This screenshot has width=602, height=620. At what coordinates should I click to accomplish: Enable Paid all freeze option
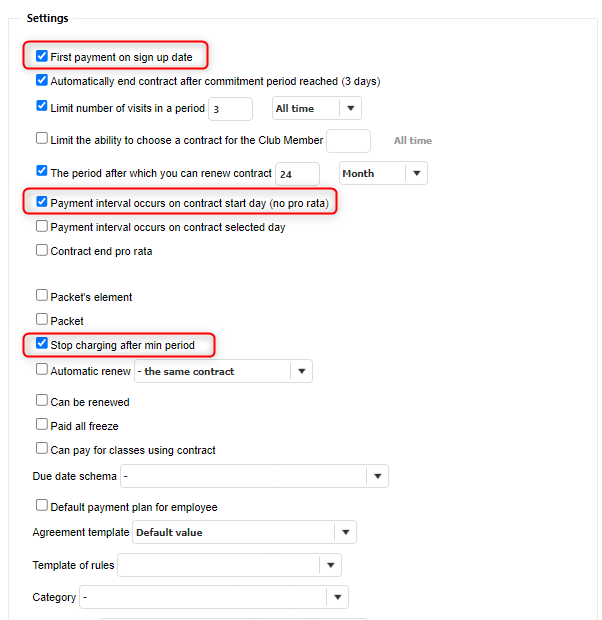(42, 425)
